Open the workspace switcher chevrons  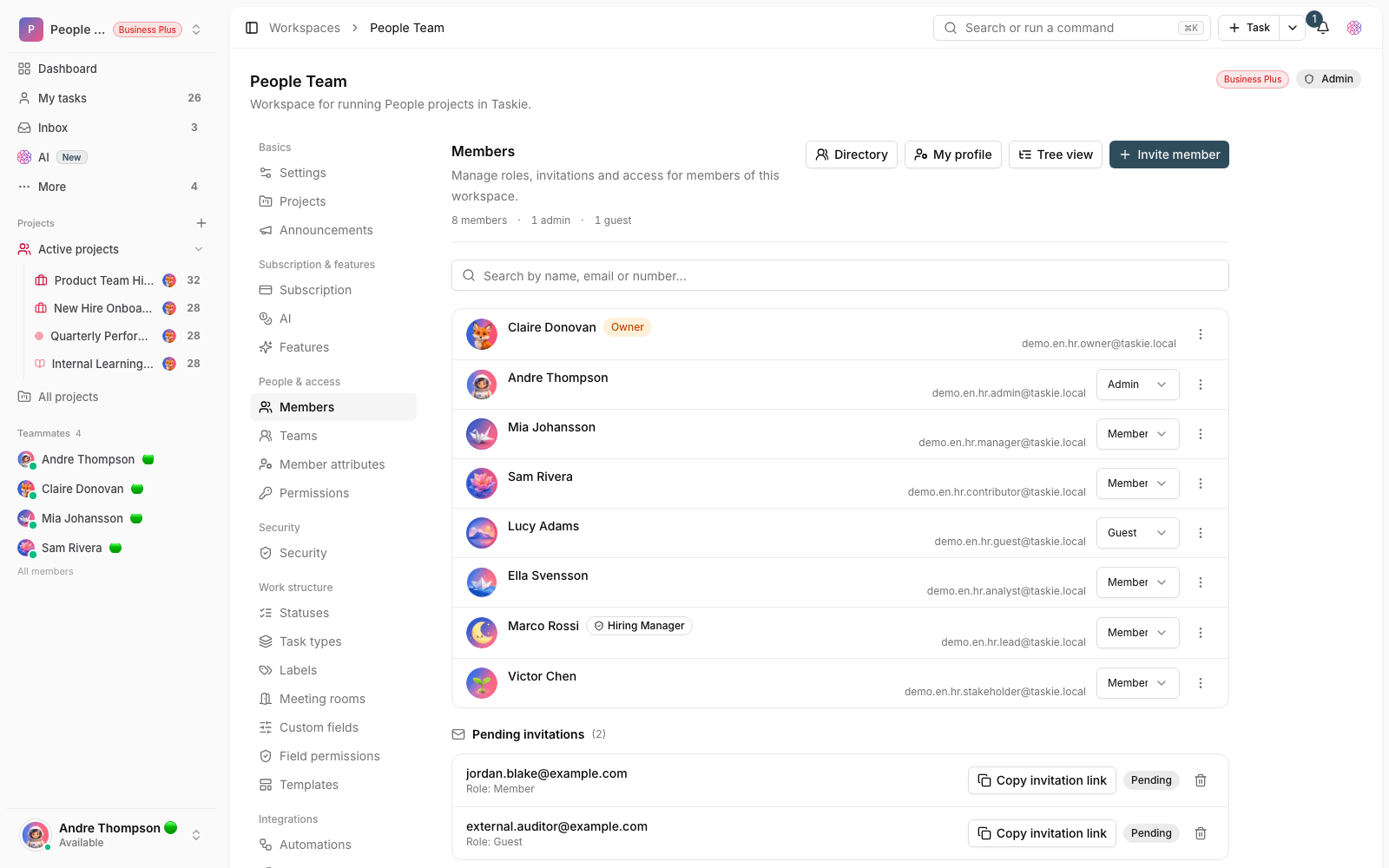[x=196, y=30]
